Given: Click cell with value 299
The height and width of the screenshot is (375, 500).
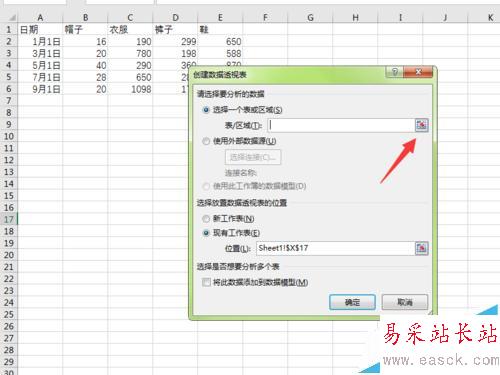Looking at the screenshot, I should tap(175, 42).
